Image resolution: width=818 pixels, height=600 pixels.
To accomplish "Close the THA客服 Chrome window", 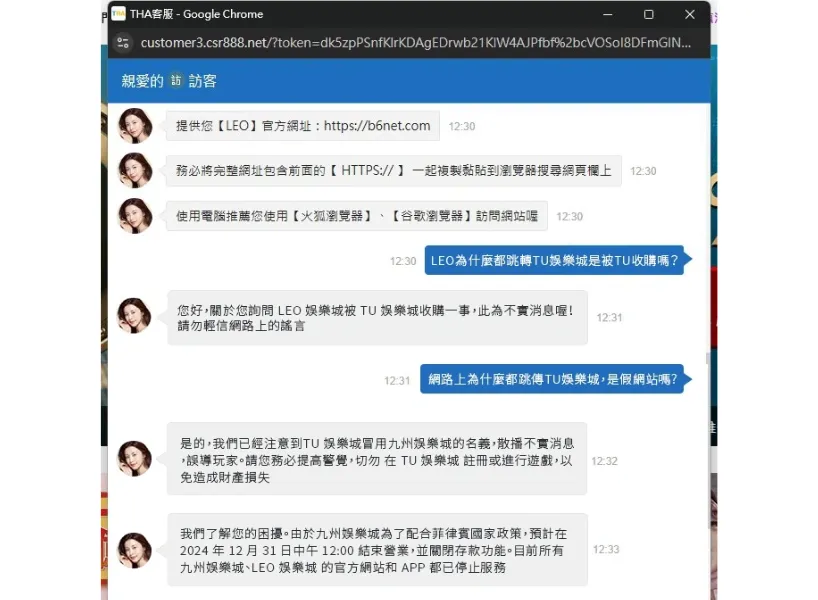I will (x=690, y=15).
